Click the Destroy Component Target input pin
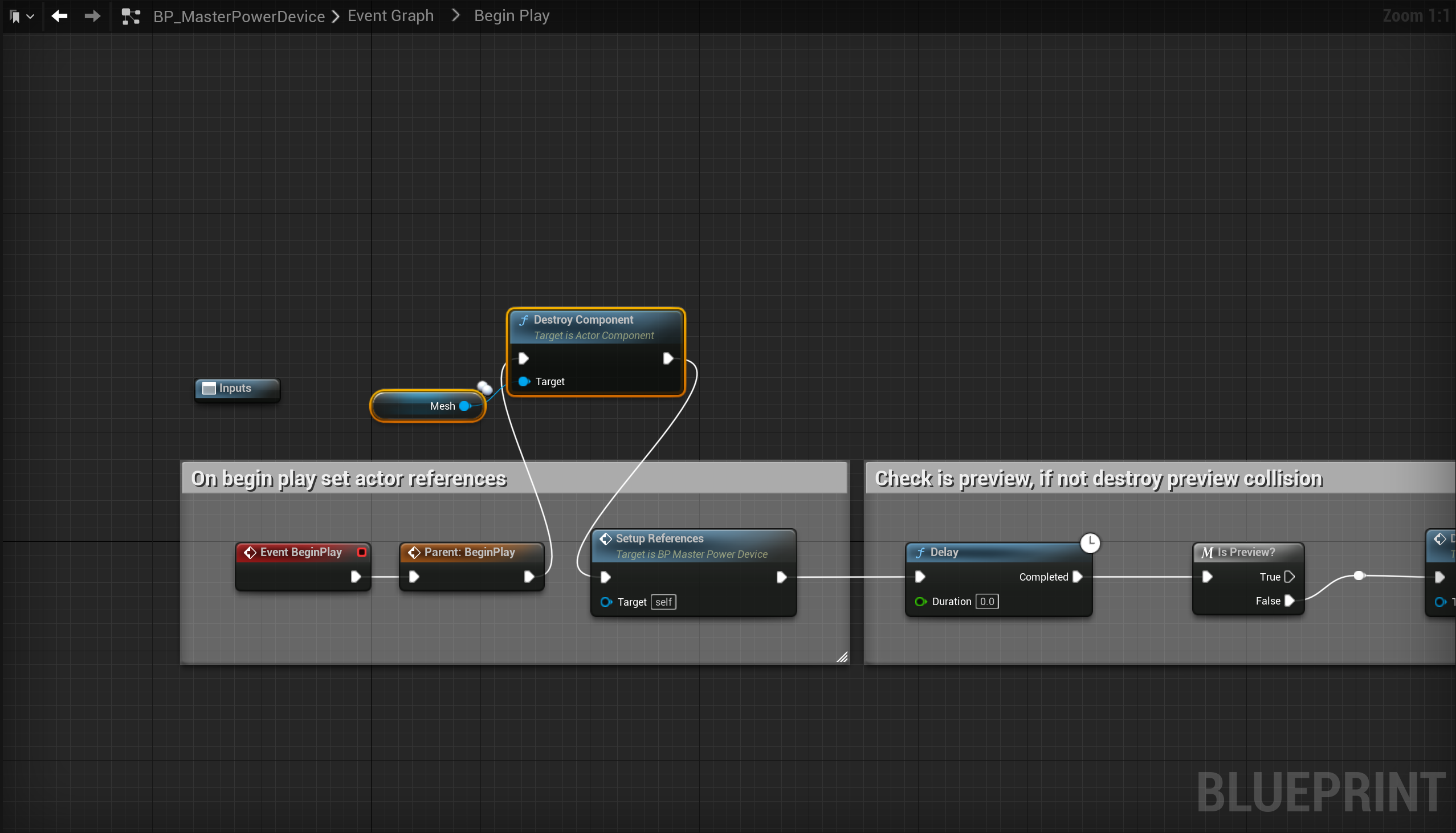 pyautogui.click(x=524, y=381)
